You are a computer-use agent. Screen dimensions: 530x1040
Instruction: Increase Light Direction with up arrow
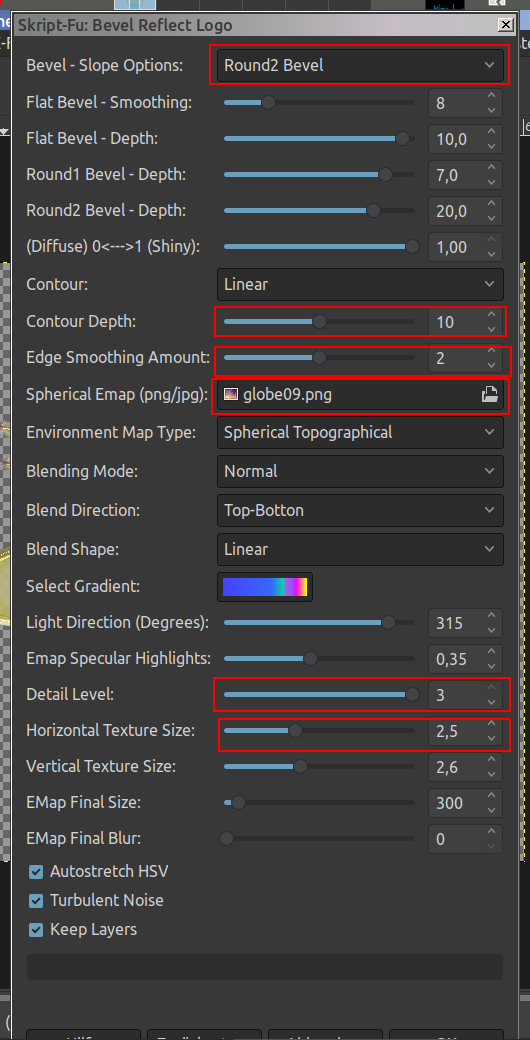[x=491, y=616]
